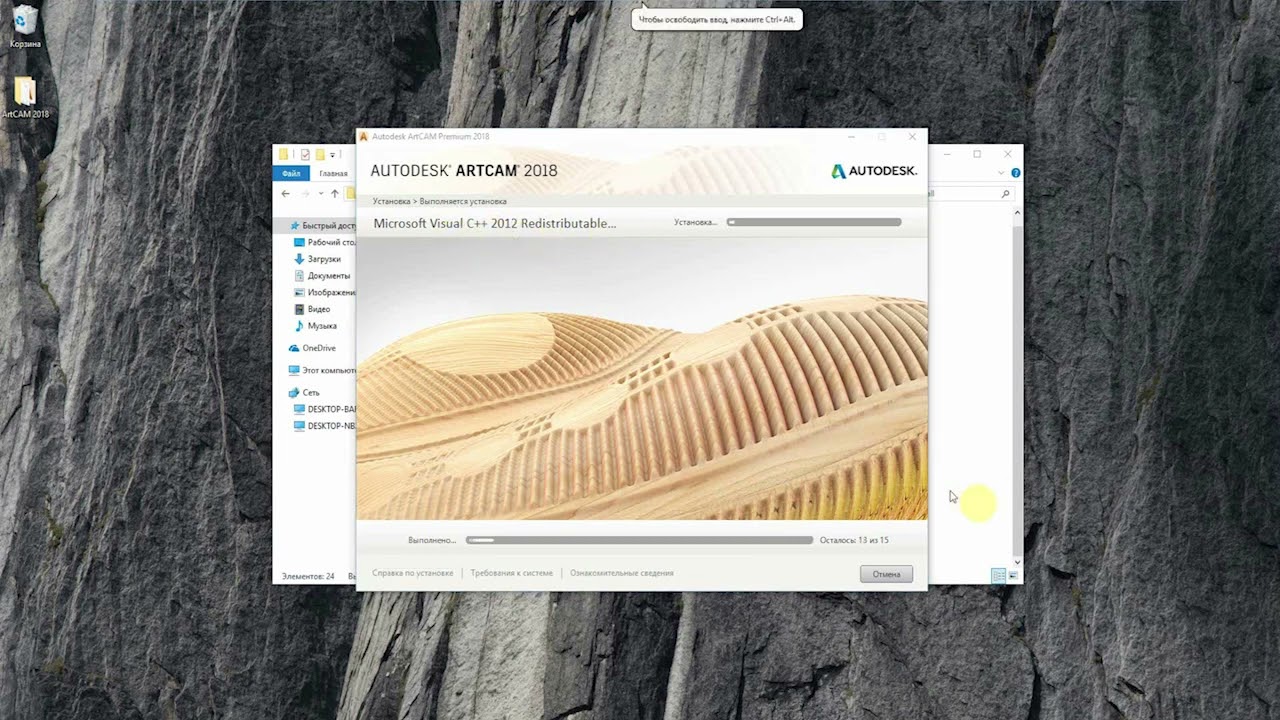Select Этот компьютер in Explorer sidebar
The image size is (1280, 720).
pyautogui.click(x=322, y=370)
